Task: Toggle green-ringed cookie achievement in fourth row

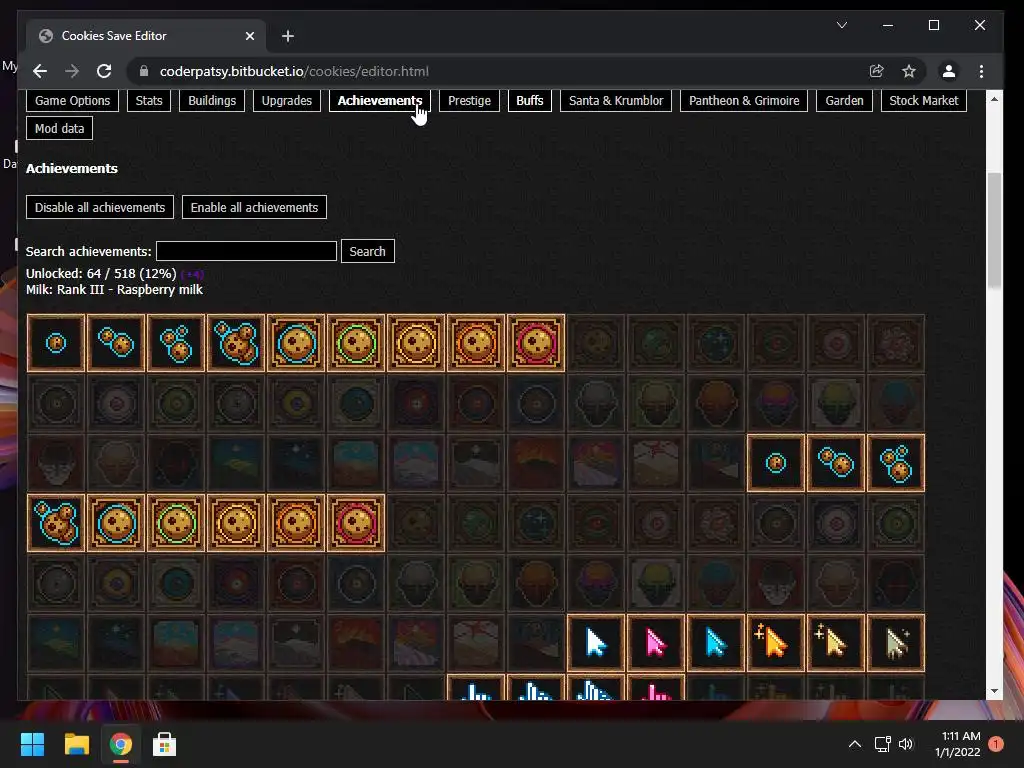Action: (x=176, y=523)
